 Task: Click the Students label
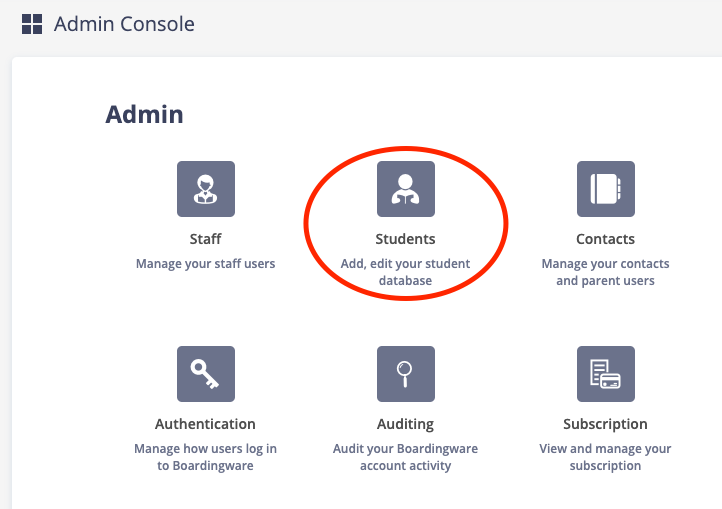click(x=405, y=239)
